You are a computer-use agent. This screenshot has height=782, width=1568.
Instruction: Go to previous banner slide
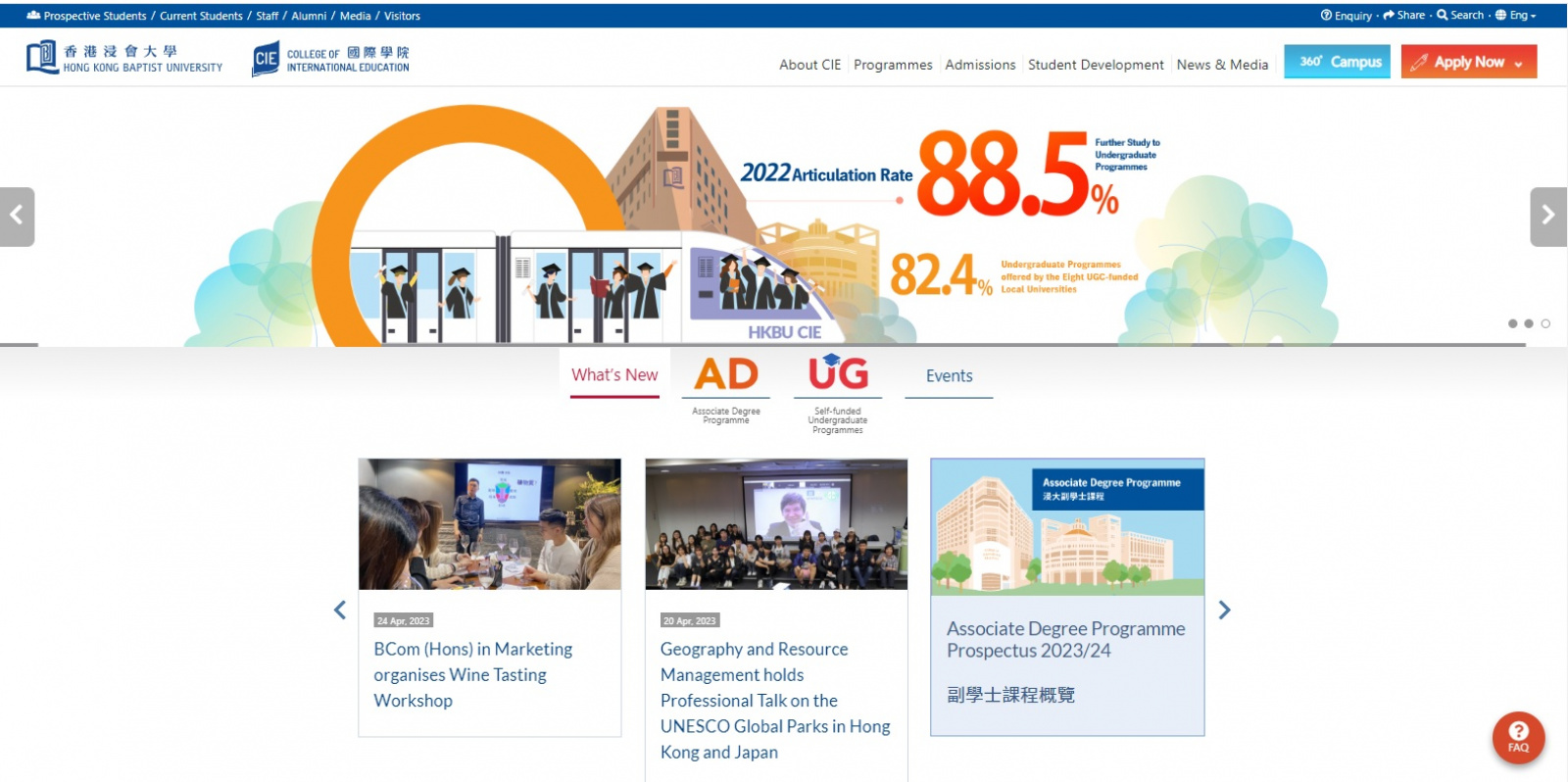(17, 217)
